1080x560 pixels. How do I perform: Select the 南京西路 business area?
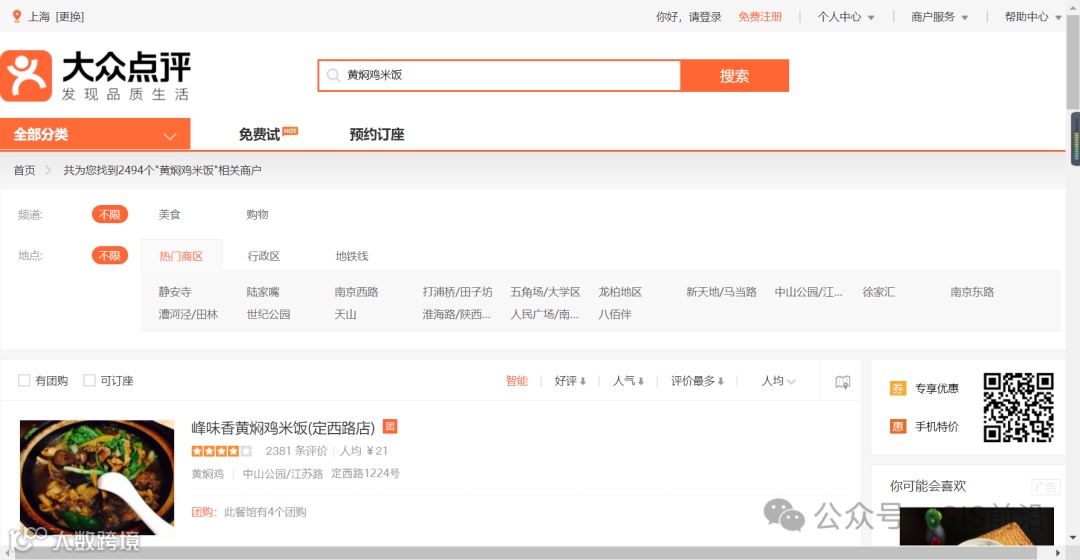[x=357, y=292]
